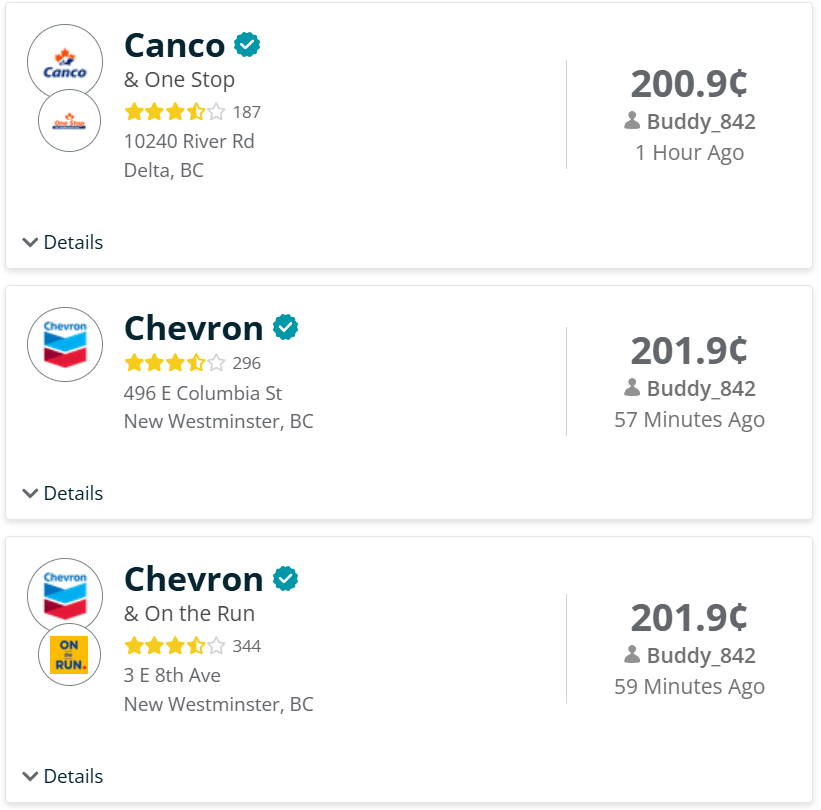Expand Details for Columbia St Chevron
The width and height of the screenshot is (821, 810).
[63, 493]
